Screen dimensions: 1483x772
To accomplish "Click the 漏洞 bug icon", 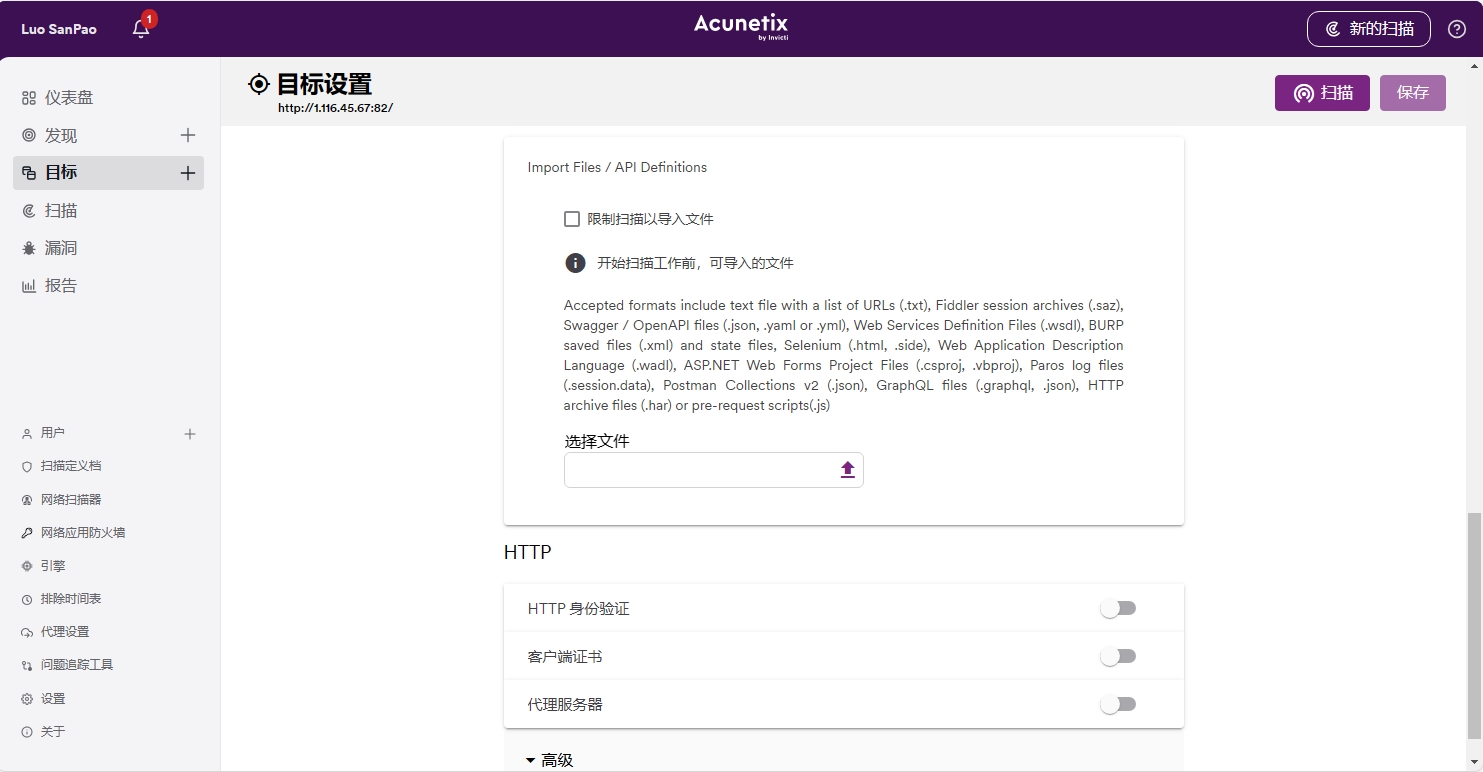I will pyautogui.click(x=29, y=248).
